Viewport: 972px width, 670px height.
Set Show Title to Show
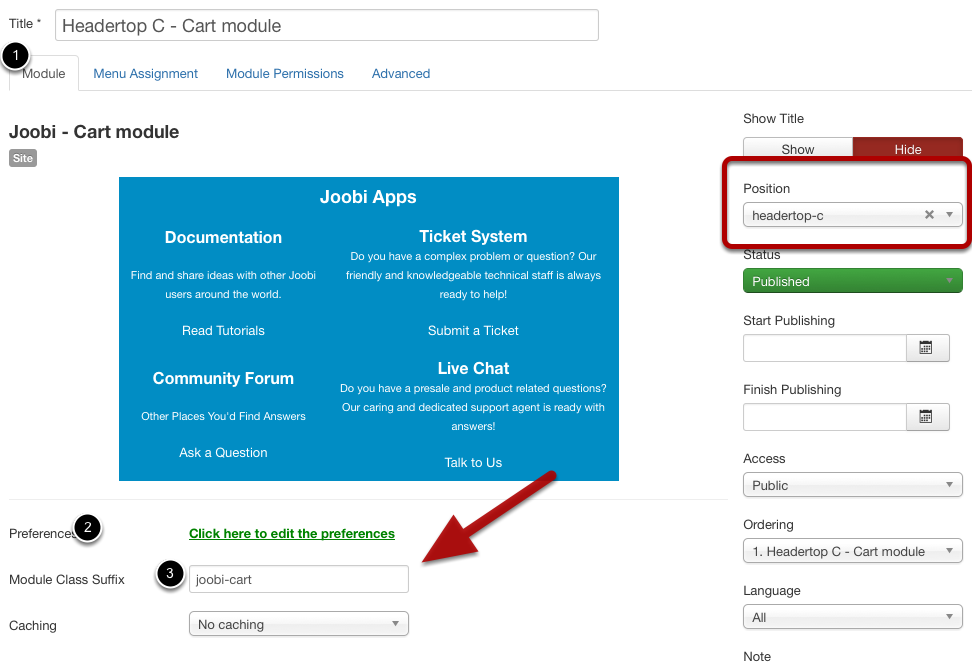pos(798,148)
